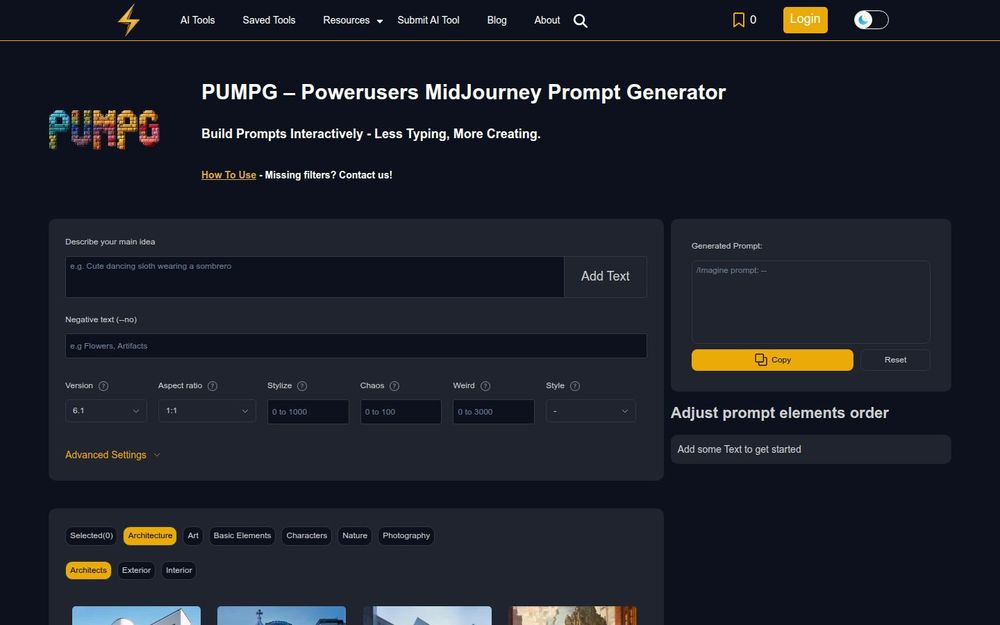Click the Aspect ratio help icon
The image size is (1000, 625).
click(212, 386)
